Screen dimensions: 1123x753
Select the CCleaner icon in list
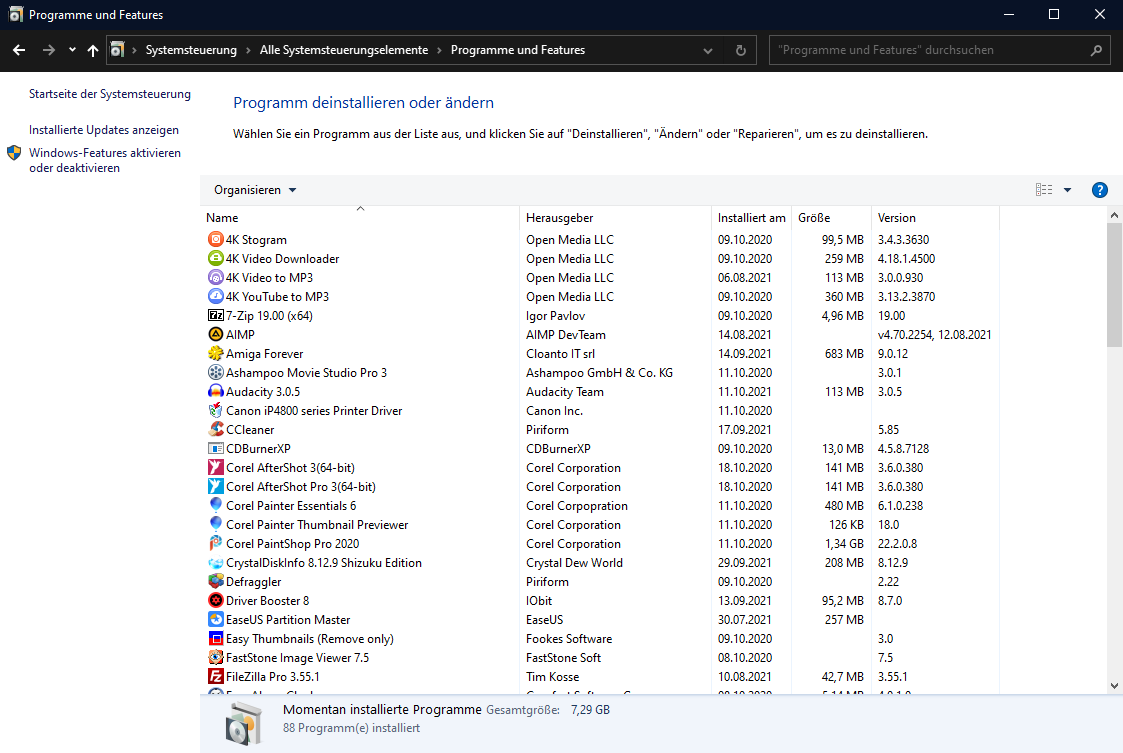click(215, 430)
